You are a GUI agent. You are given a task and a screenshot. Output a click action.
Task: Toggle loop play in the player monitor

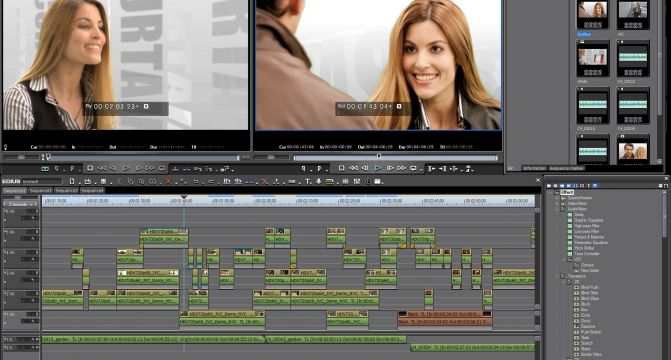point(162,168)
